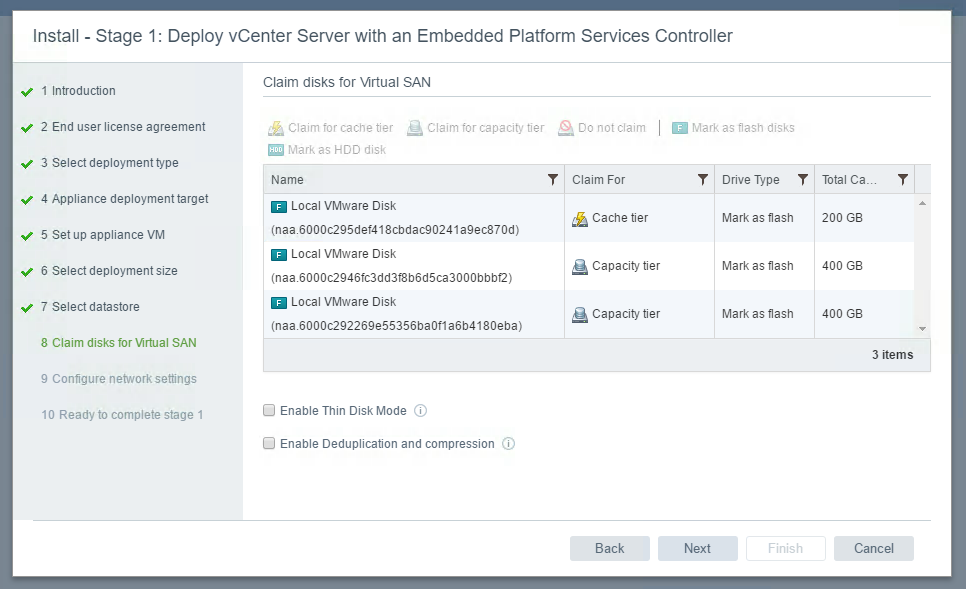Show info for Deduplication and compression

[x=508, y=443]
